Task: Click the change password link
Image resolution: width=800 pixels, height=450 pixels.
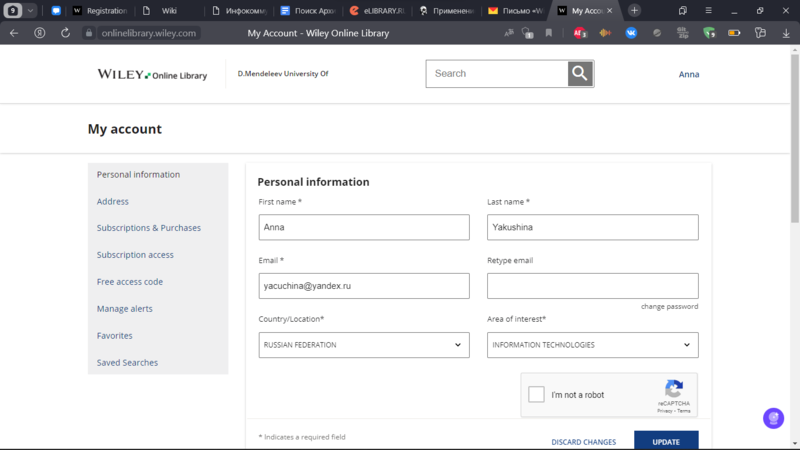Action: [669, 307]
